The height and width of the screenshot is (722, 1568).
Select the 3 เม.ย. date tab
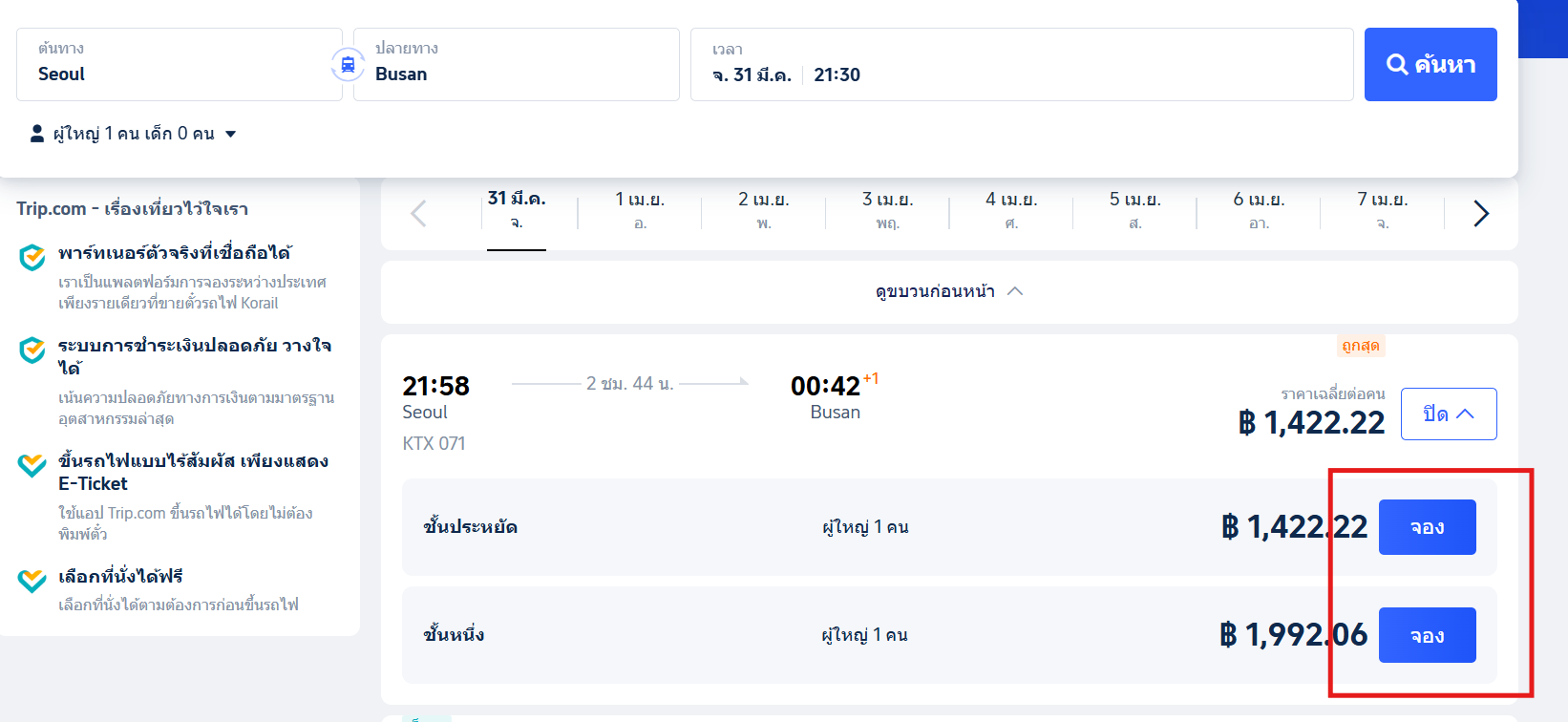pos(887,209)
